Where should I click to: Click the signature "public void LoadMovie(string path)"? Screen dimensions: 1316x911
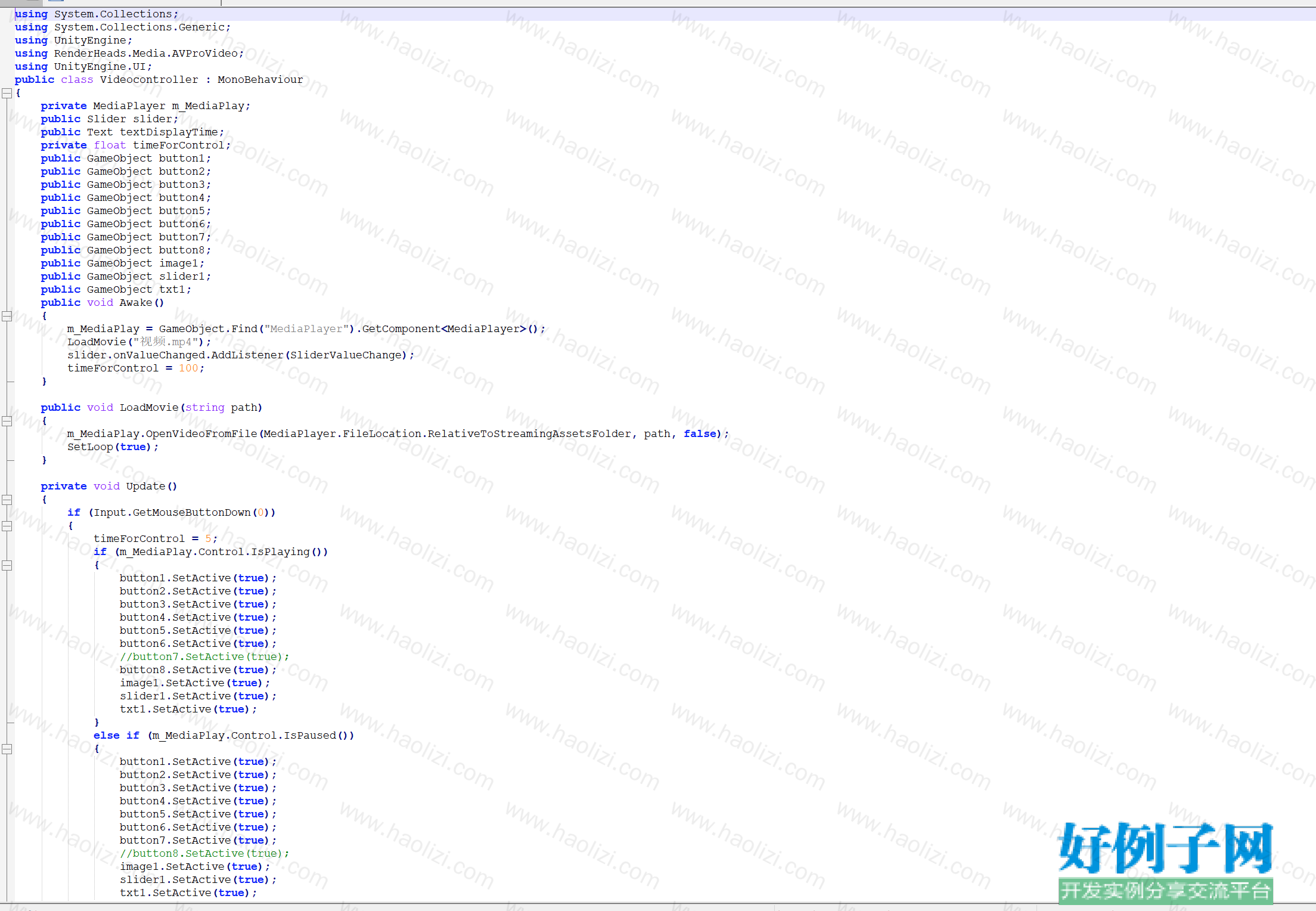[x=152, y=408]
